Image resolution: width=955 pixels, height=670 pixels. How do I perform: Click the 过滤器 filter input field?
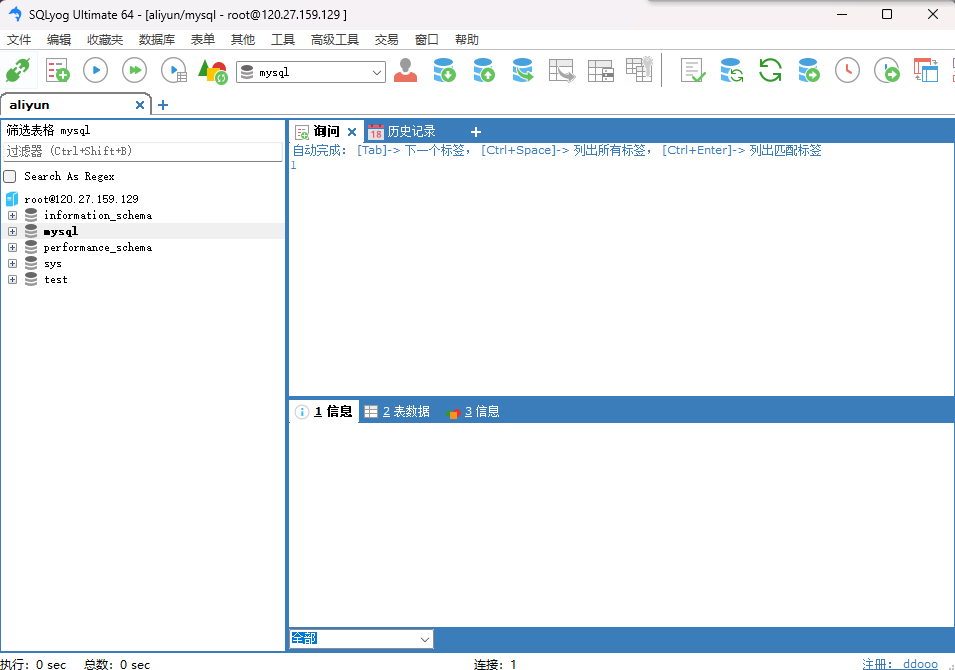point(143,152)
